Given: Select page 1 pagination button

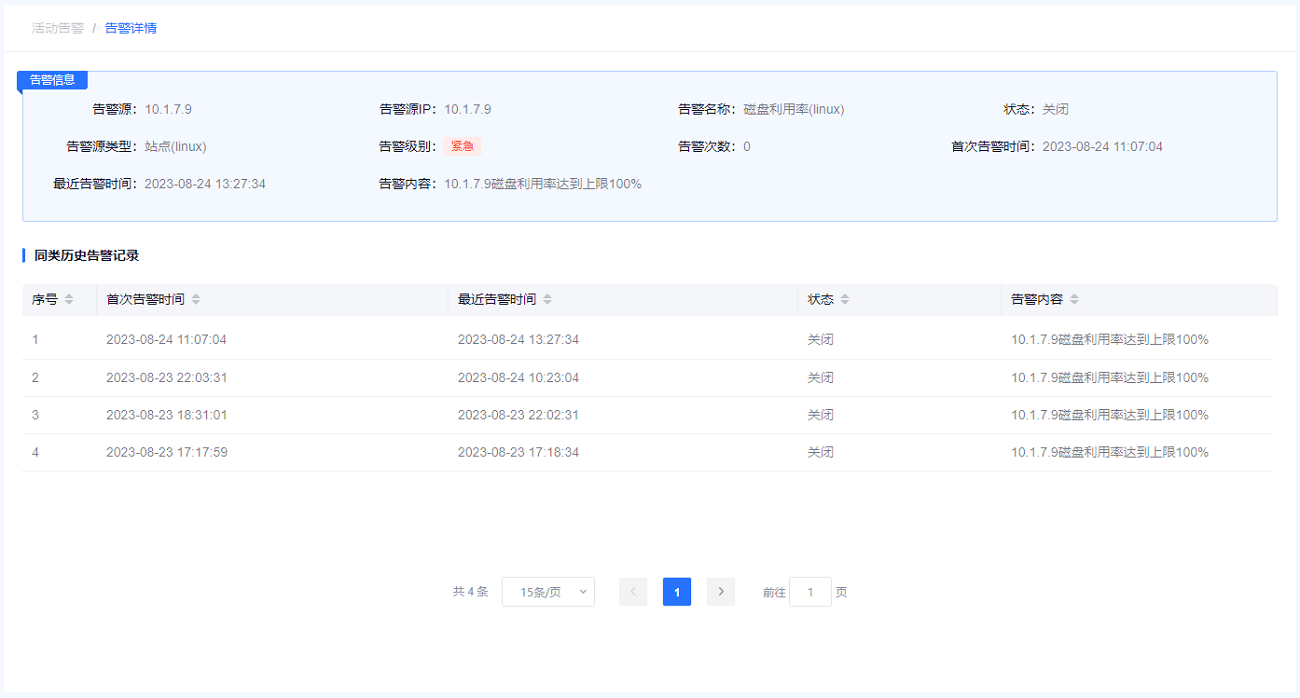Looking at the screenshot, I should [x=677, y=592].
